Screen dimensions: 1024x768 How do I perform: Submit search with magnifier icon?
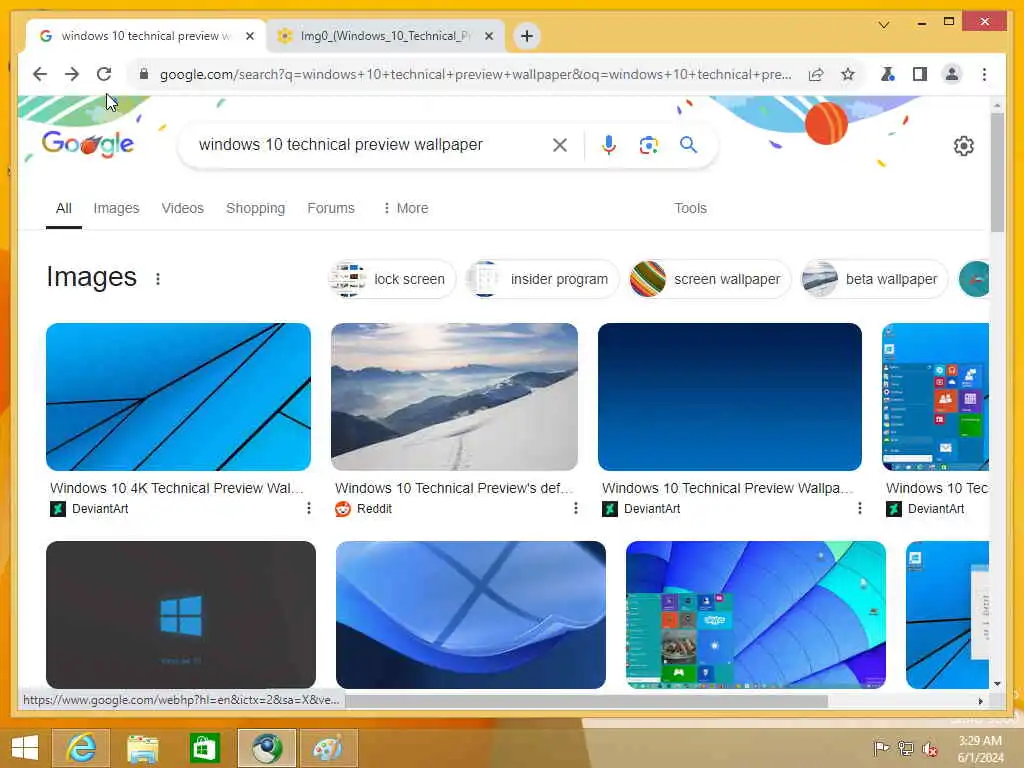[688, 145]
